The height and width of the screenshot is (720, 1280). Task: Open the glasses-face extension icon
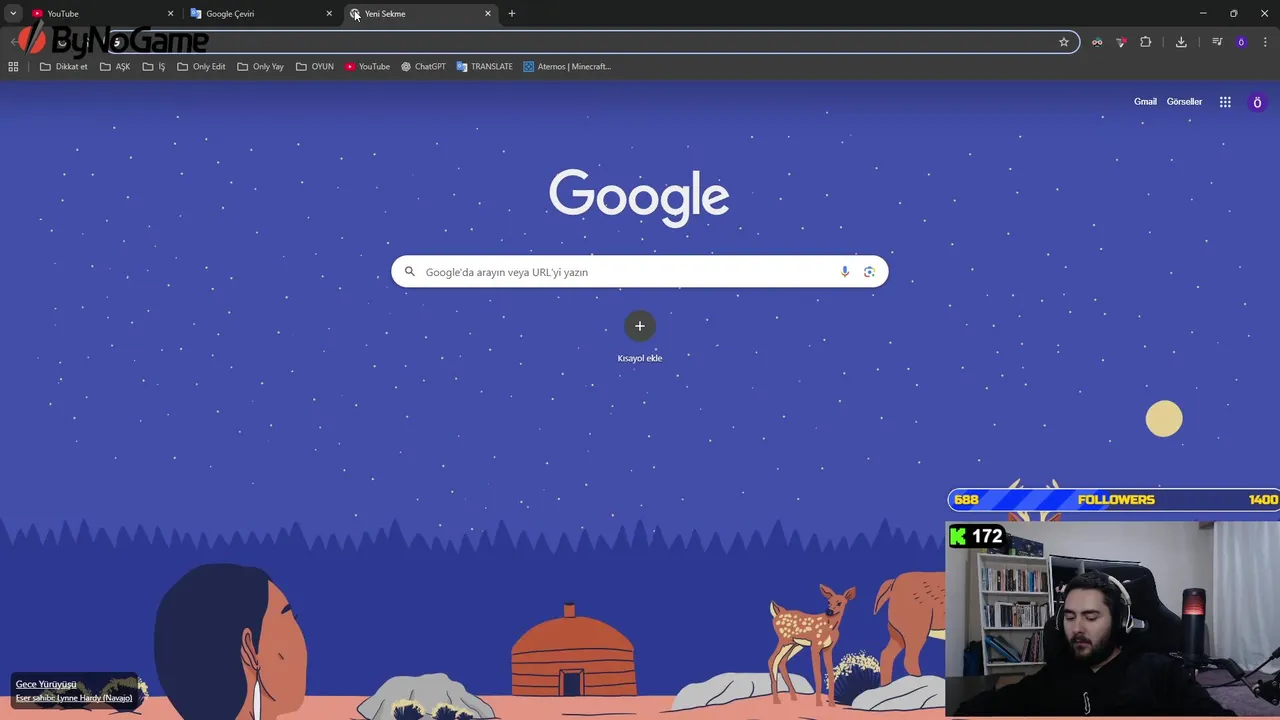click(x=1097, y=42)
